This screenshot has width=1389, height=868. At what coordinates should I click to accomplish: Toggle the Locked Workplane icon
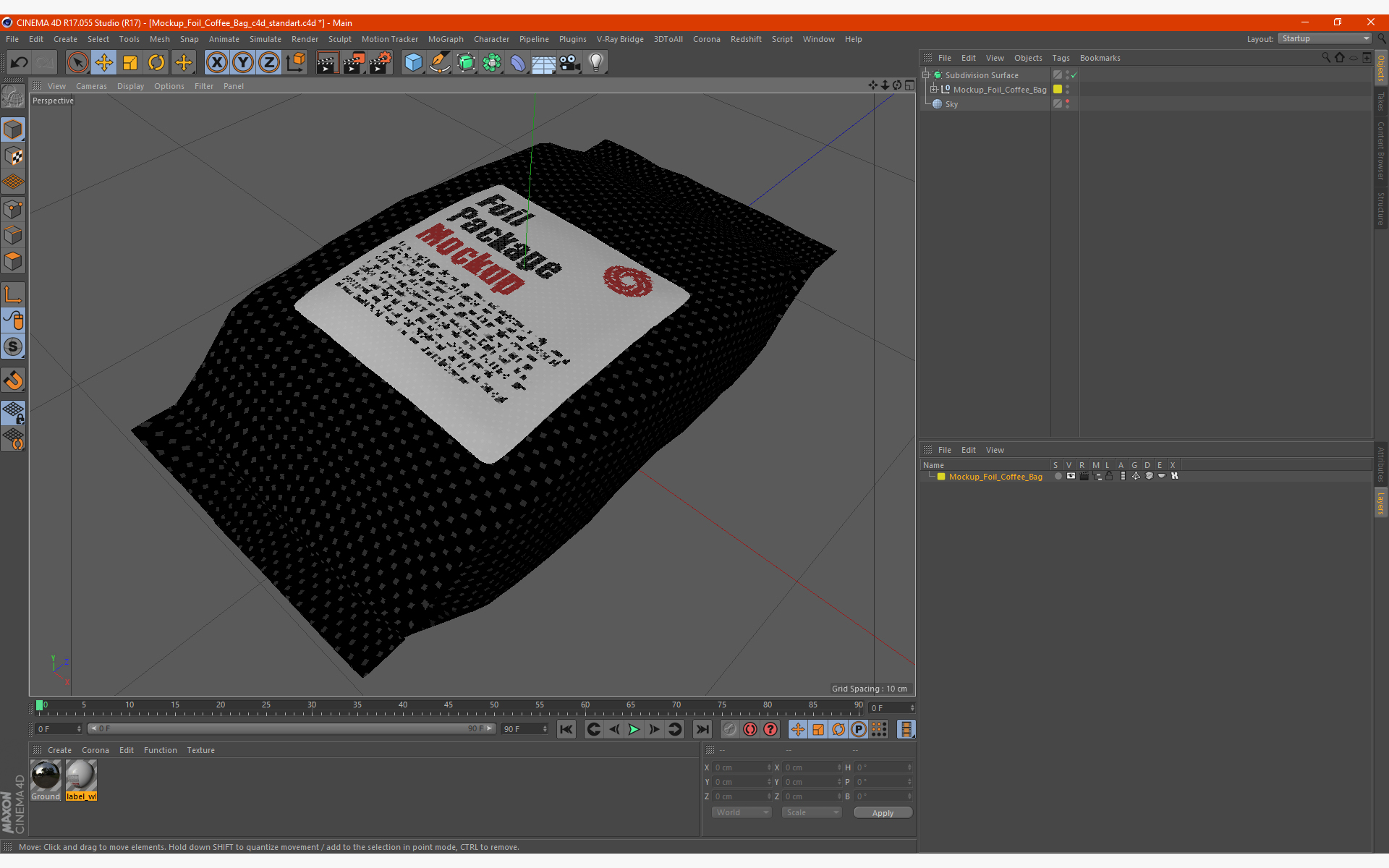13,413
